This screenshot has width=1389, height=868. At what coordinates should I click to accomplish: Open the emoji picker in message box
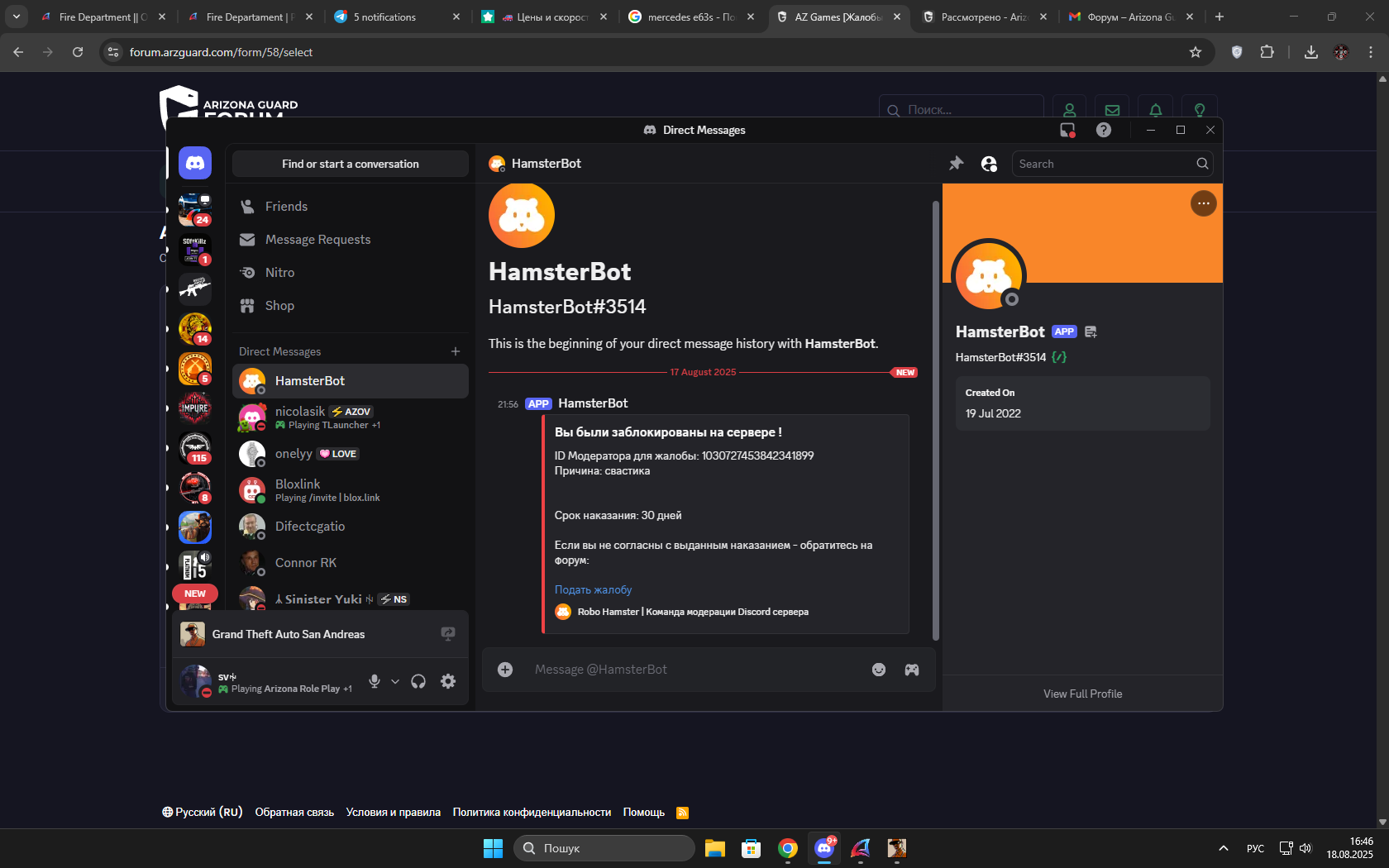click(x=879, y=670)
